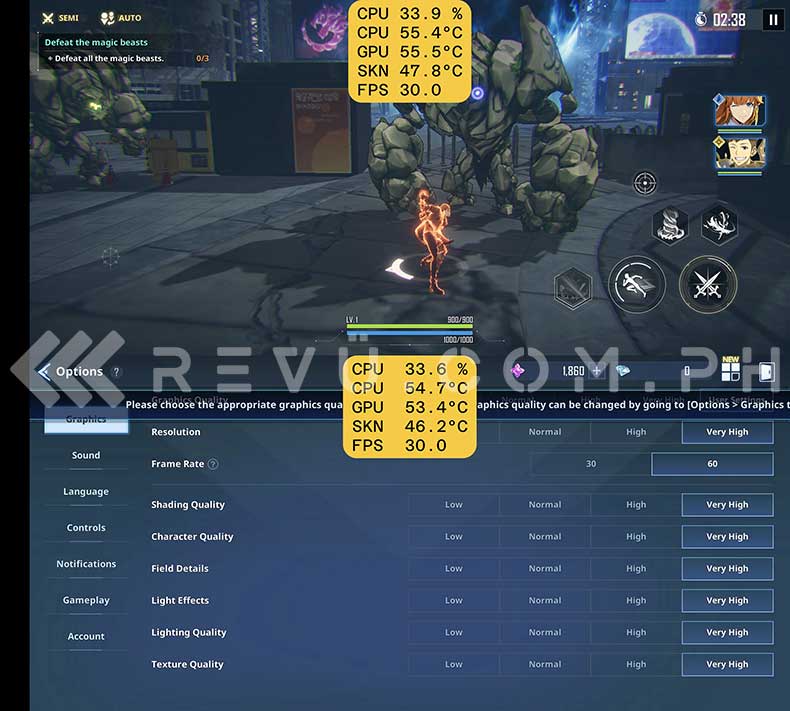The width and height of the screenshot is (790, 711).
Task: Open the Language options tab
Action: [x=86, y=491]
